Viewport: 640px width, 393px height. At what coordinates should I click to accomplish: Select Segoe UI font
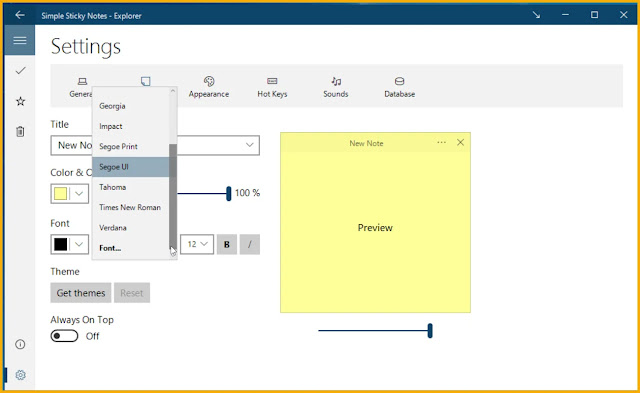131,167
